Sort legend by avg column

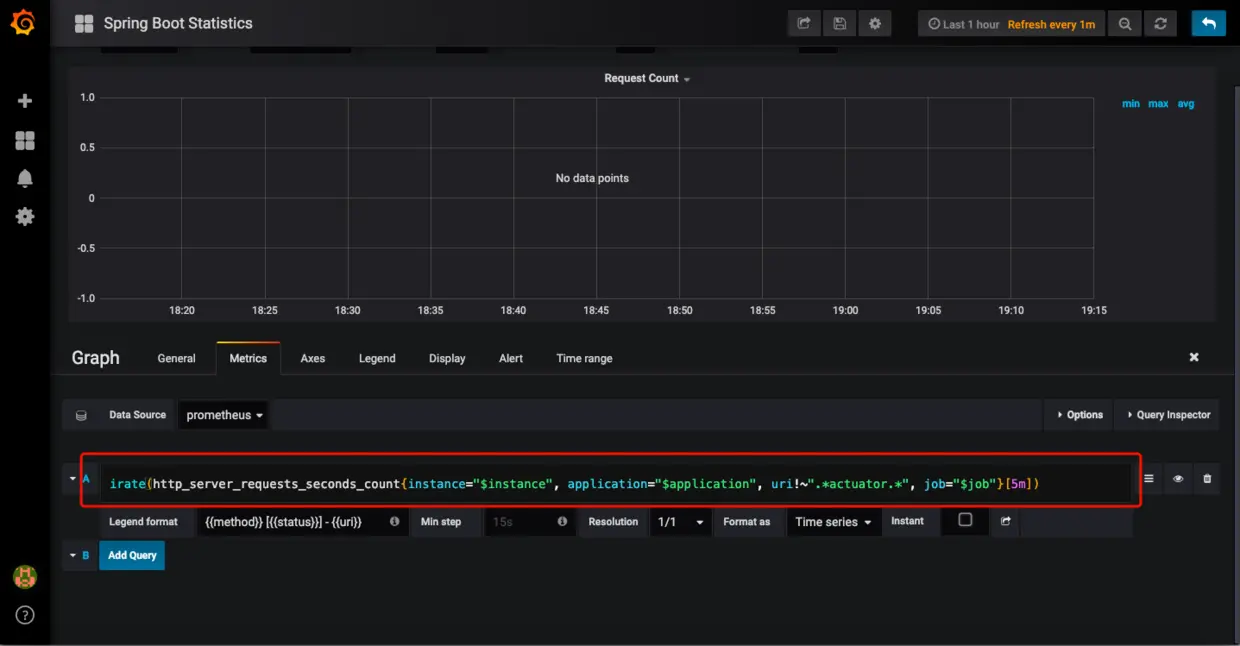click(1185, 103)
